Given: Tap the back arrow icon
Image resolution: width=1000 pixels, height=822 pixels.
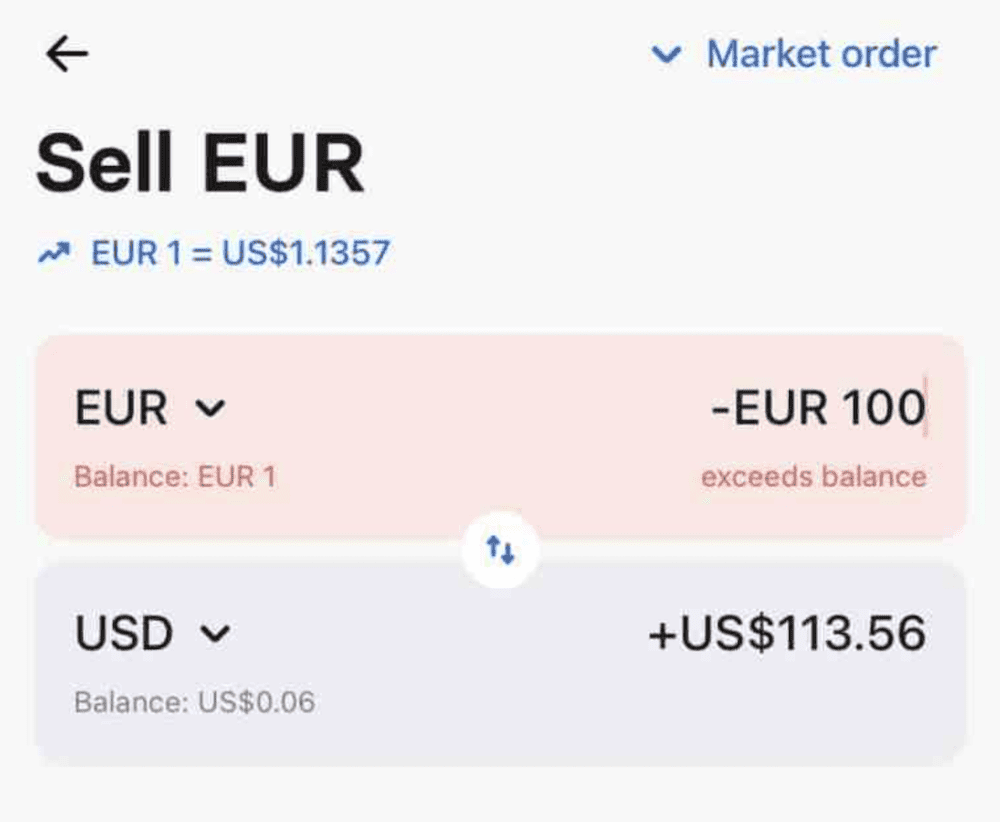Looking at the screenshot, I should click(67, 54).
